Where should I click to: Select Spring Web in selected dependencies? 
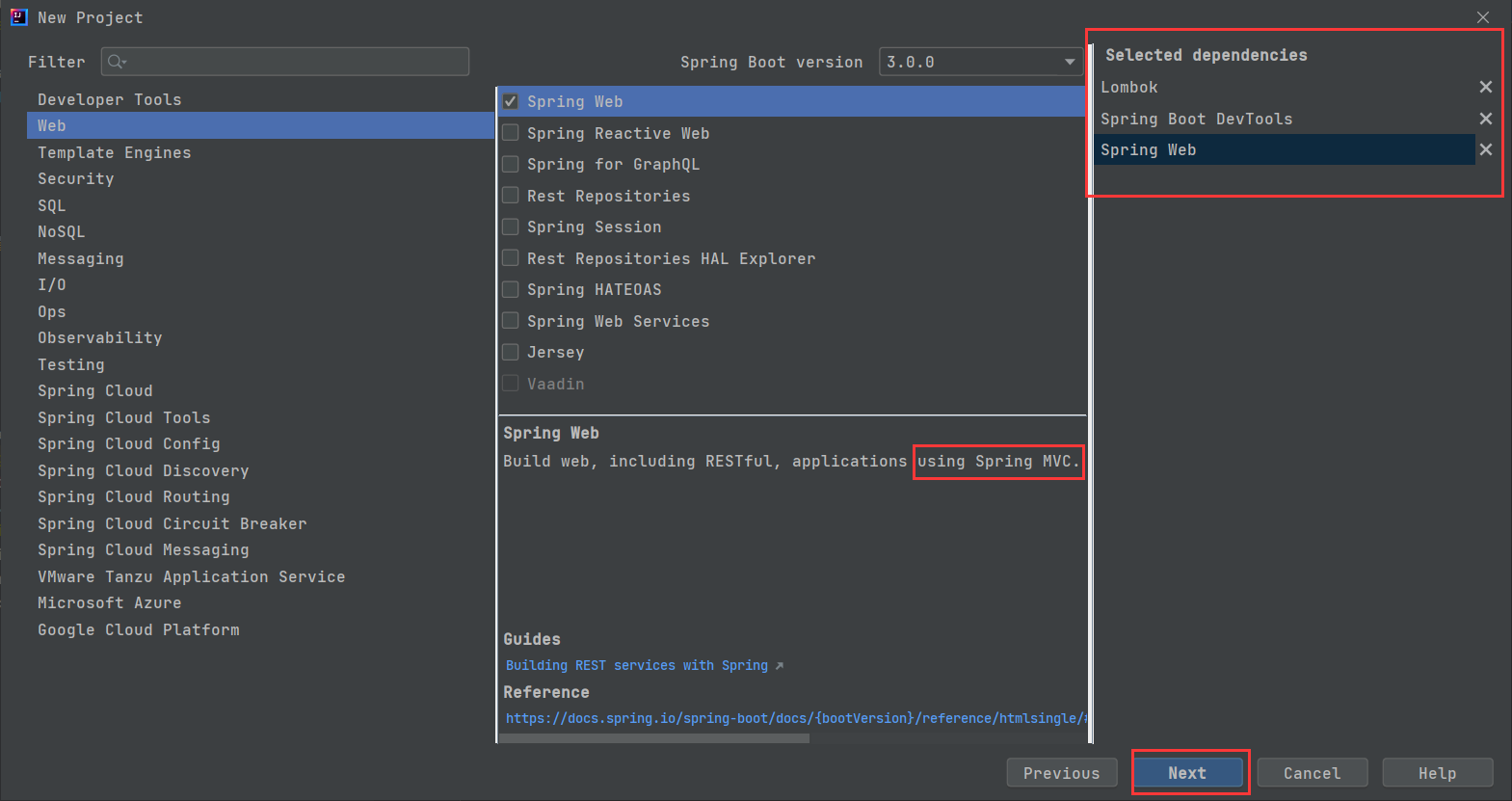click(1285, 149)
